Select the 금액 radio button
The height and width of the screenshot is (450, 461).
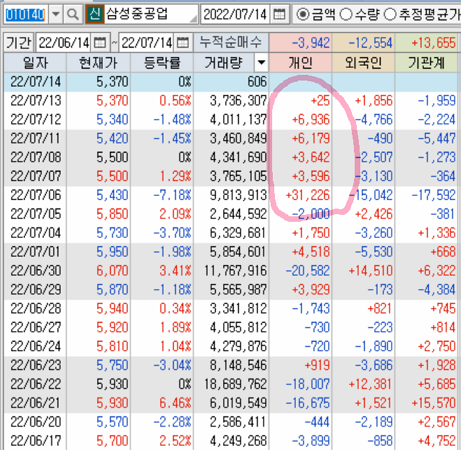pos(303,14)
